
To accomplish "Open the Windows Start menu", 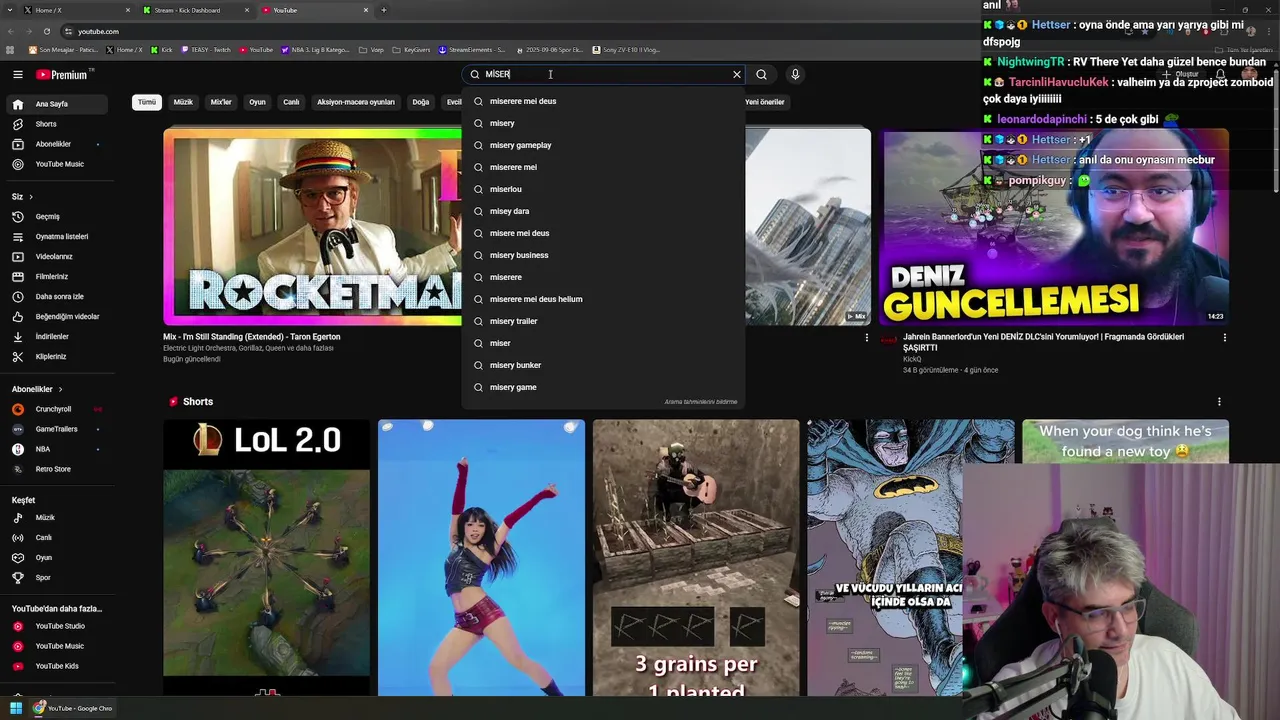I will [x=16, y=708].
